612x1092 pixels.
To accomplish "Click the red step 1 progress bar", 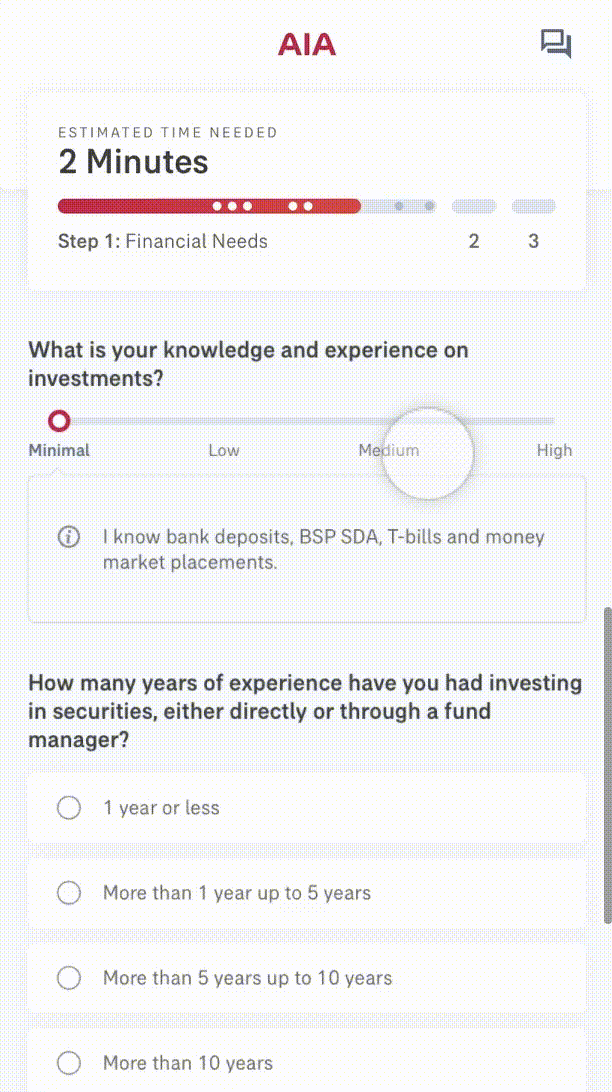I will [208, 206].
